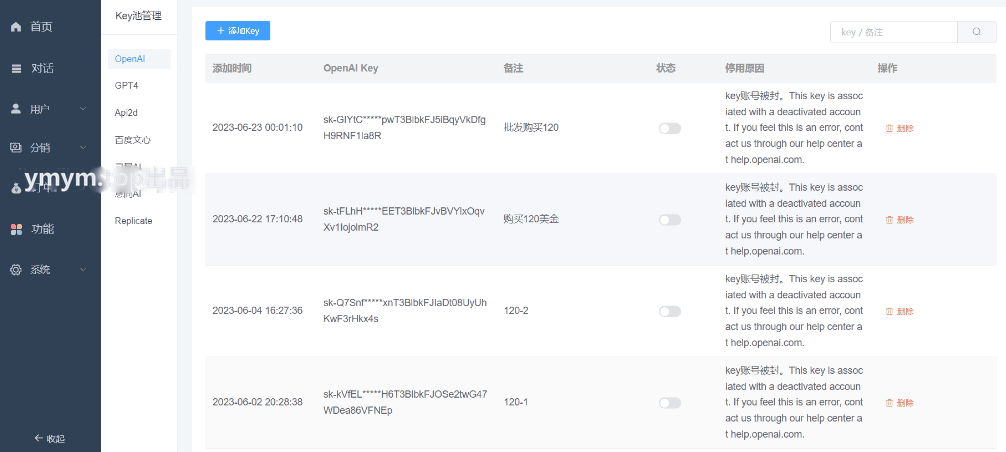Click the key starting with sk-kVfEL
1006x452 pixels.
point(405,403)
